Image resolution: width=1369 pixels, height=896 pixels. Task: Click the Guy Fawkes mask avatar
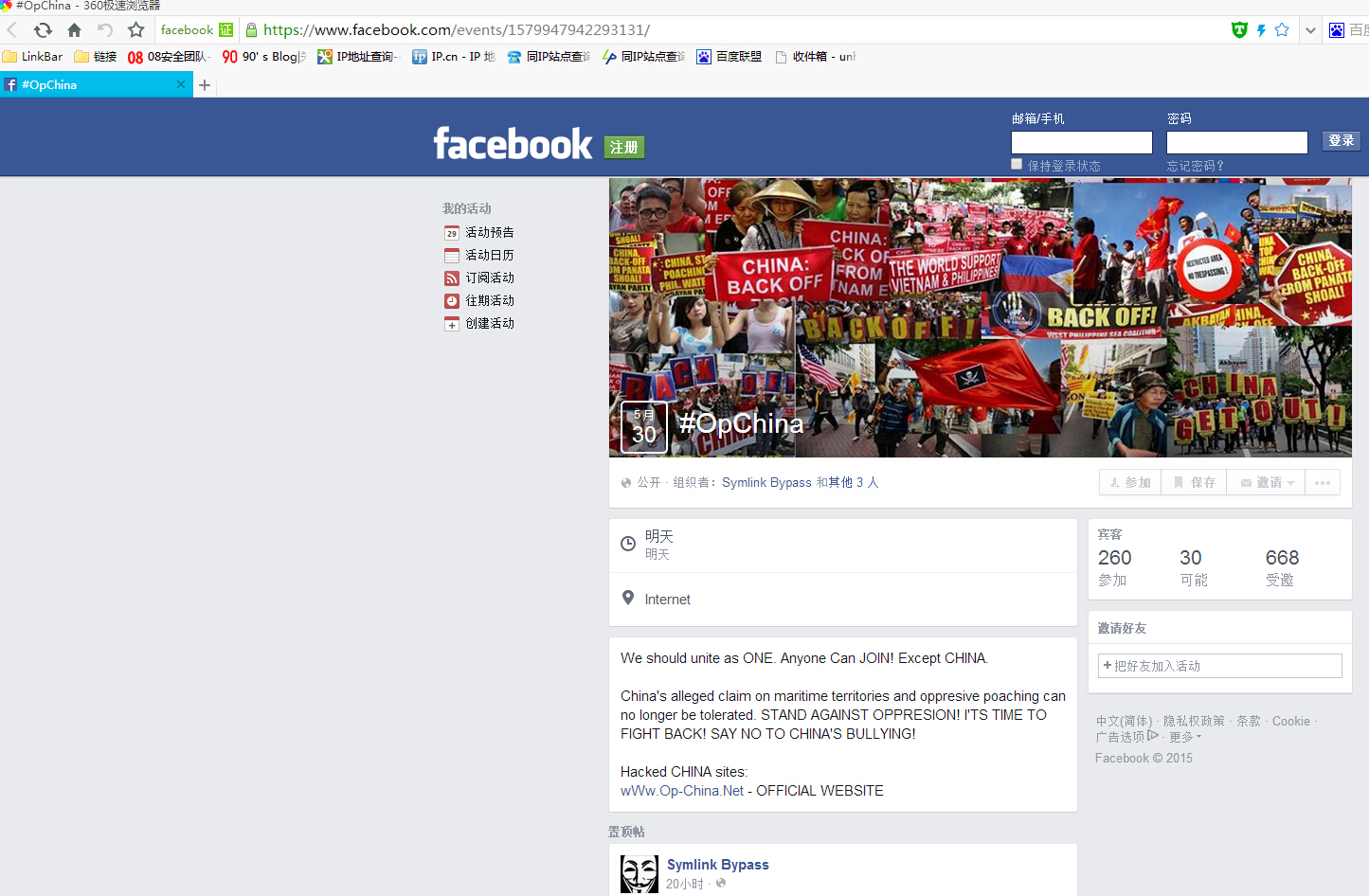click(639, 874)
